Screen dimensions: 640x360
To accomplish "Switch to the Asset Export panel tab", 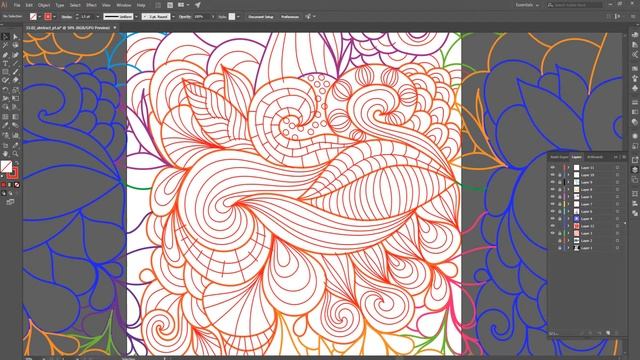I will 559,157.
